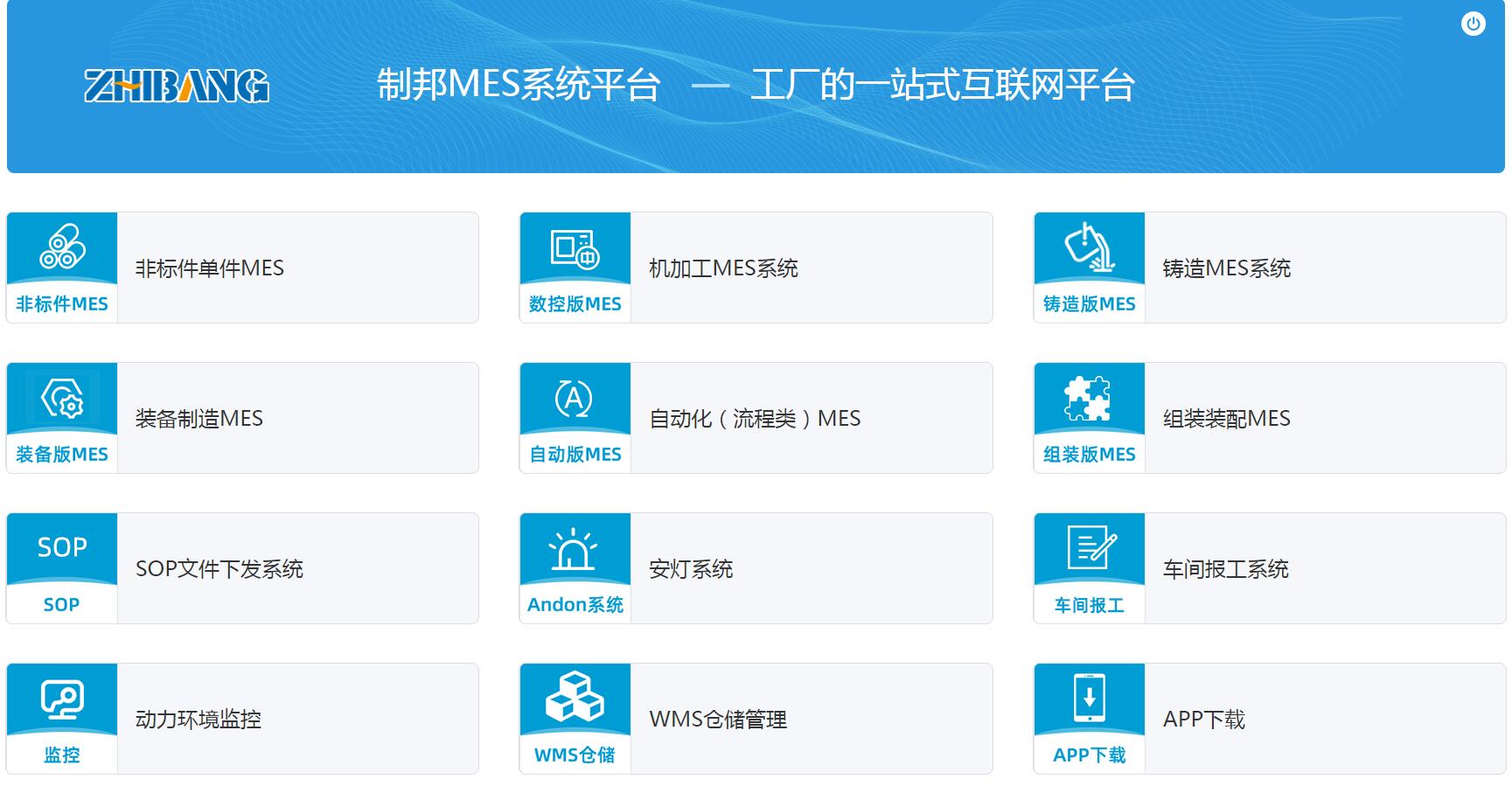The image size is (1512, 786).
Task: Open the SOP文件下发系统 link
Action: click(x=219, y=569)
